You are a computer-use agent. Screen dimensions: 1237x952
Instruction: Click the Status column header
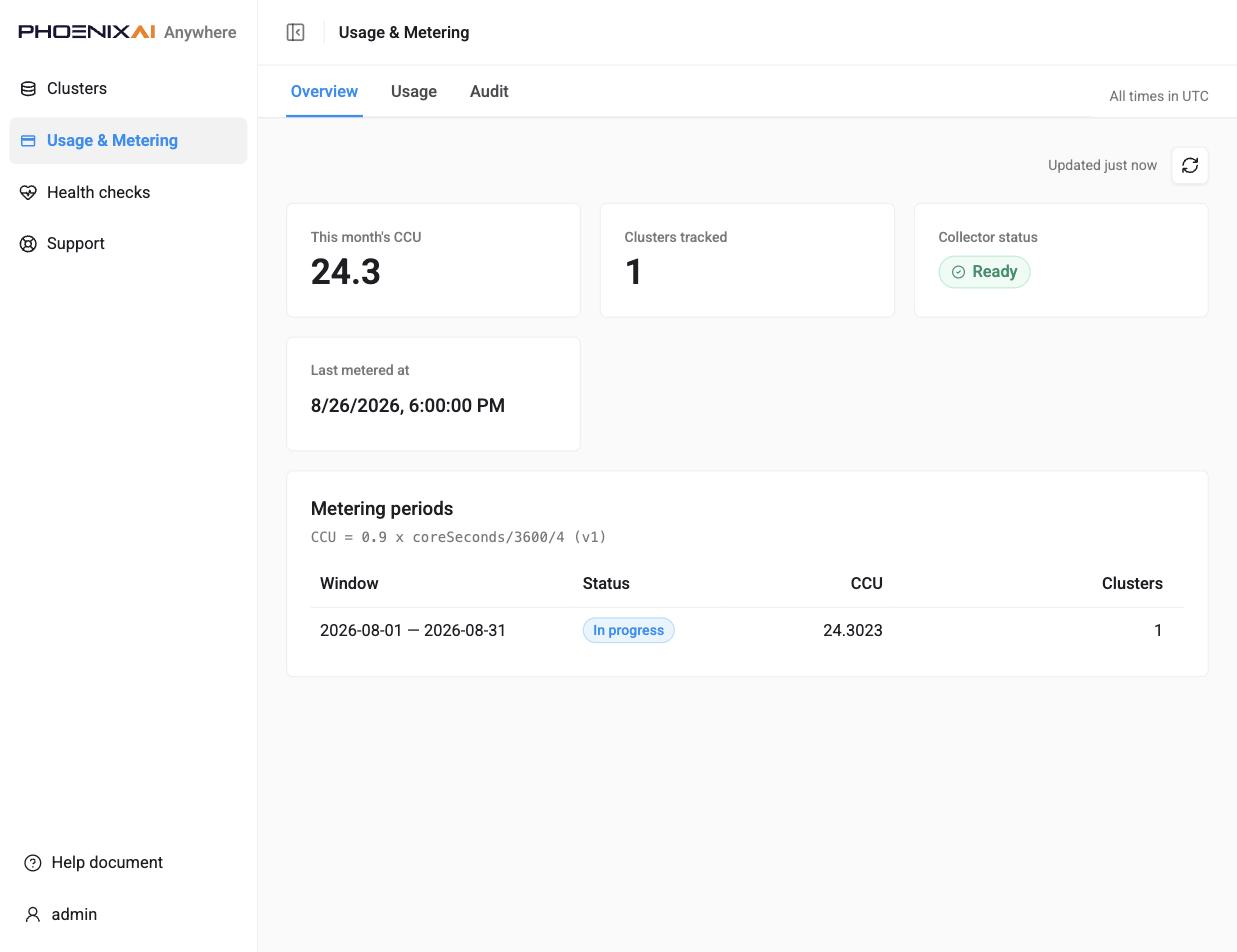click(x=606, y=584)
